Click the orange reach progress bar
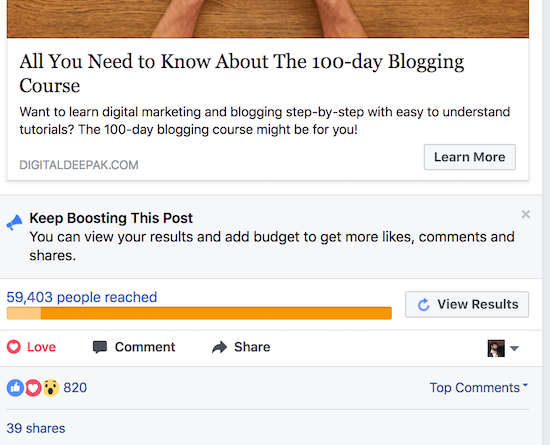This screenshot has height=445, width=550. [199, 313]
